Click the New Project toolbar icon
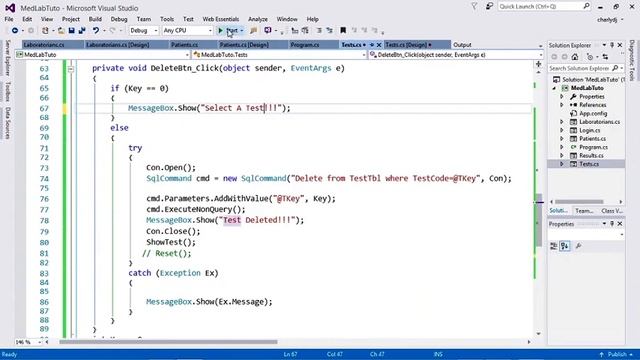 tap(45, 31)
